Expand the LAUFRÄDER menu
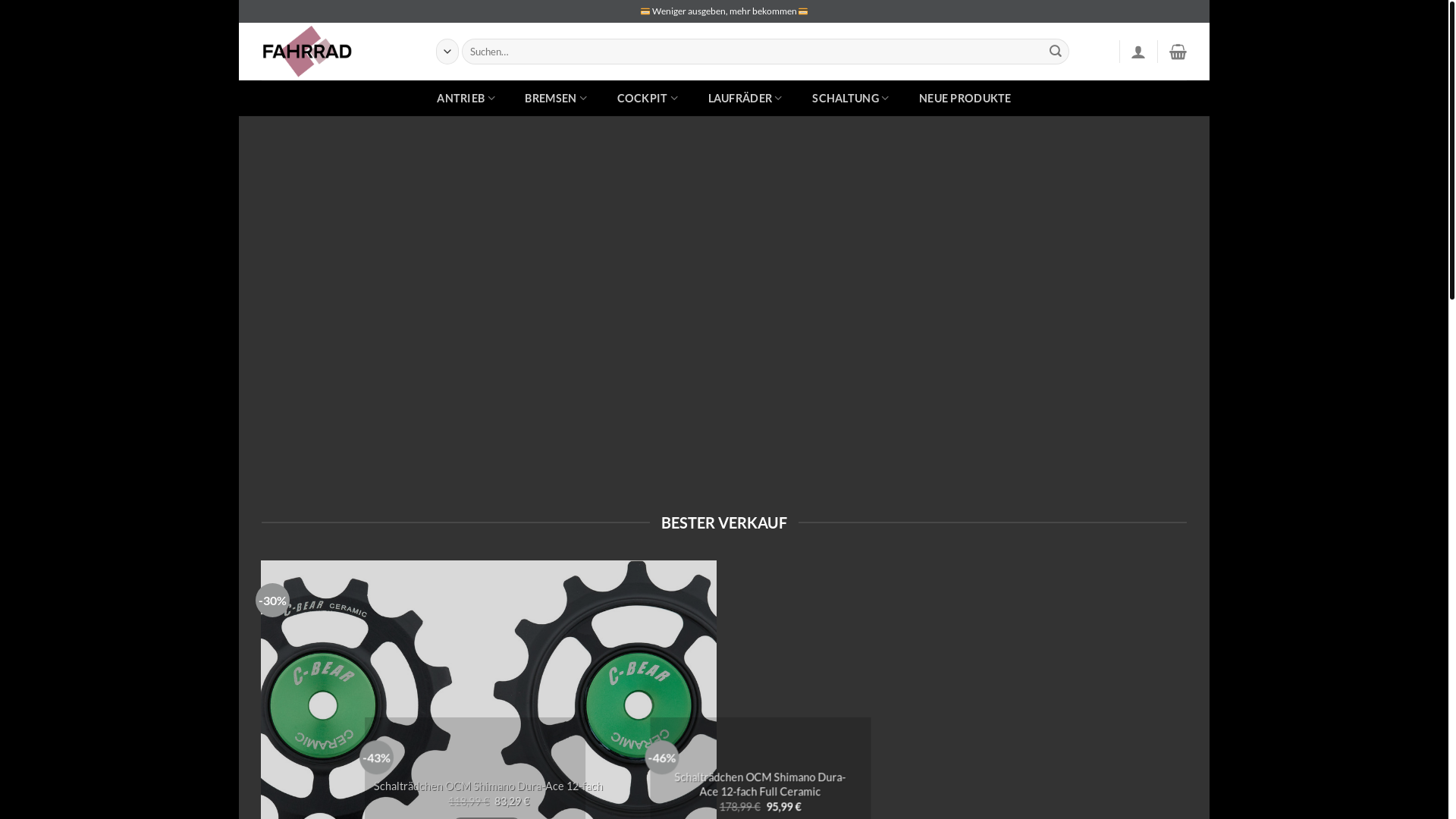 [745, 98]
